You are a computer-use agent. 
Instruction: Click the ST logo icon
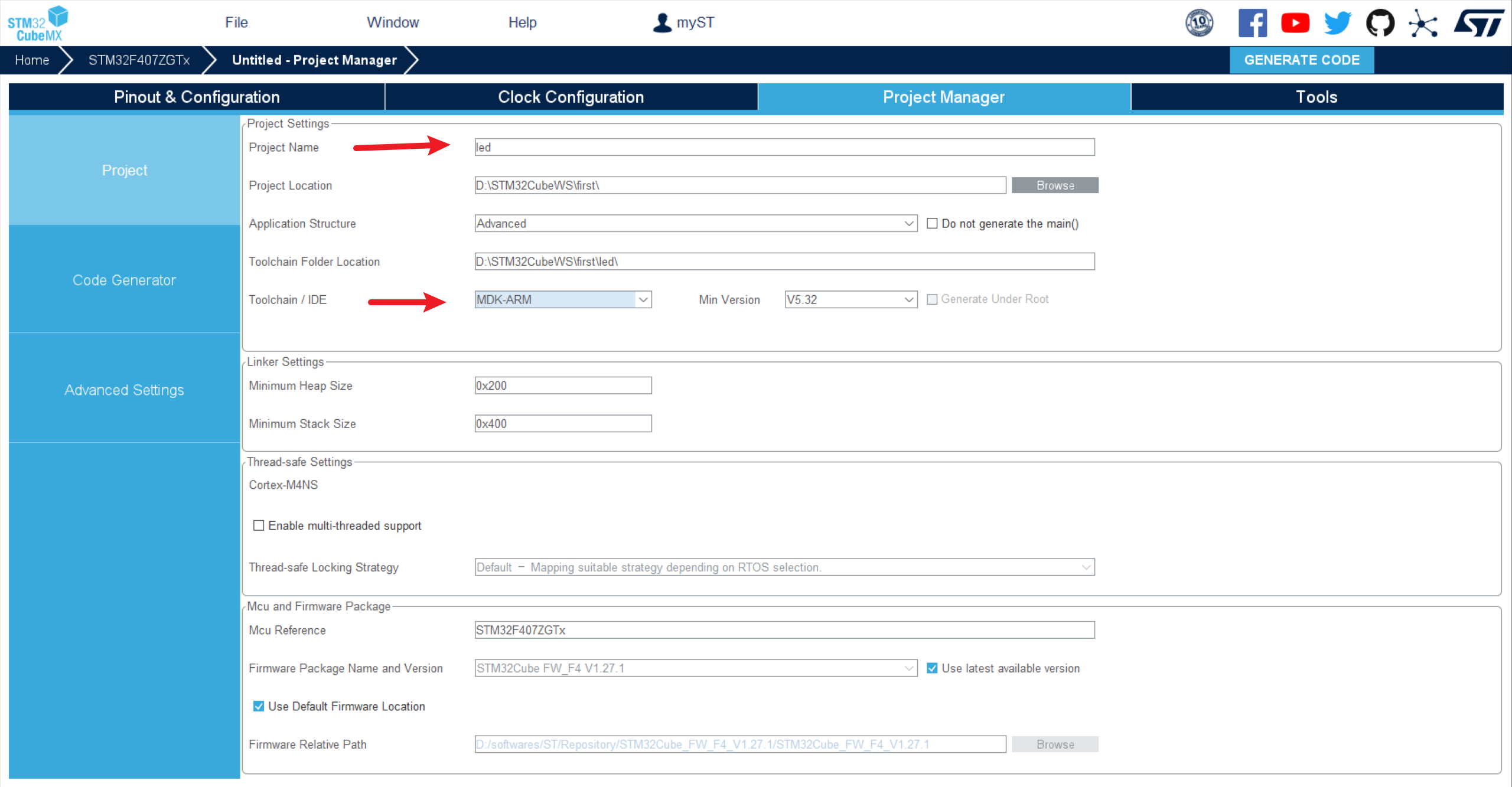[x=1478, y=23]
